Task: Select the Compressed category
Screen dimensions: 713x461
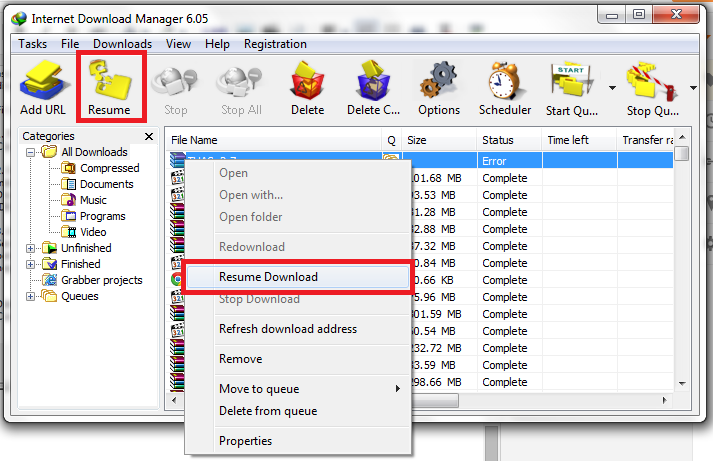Action: [110, 168]
